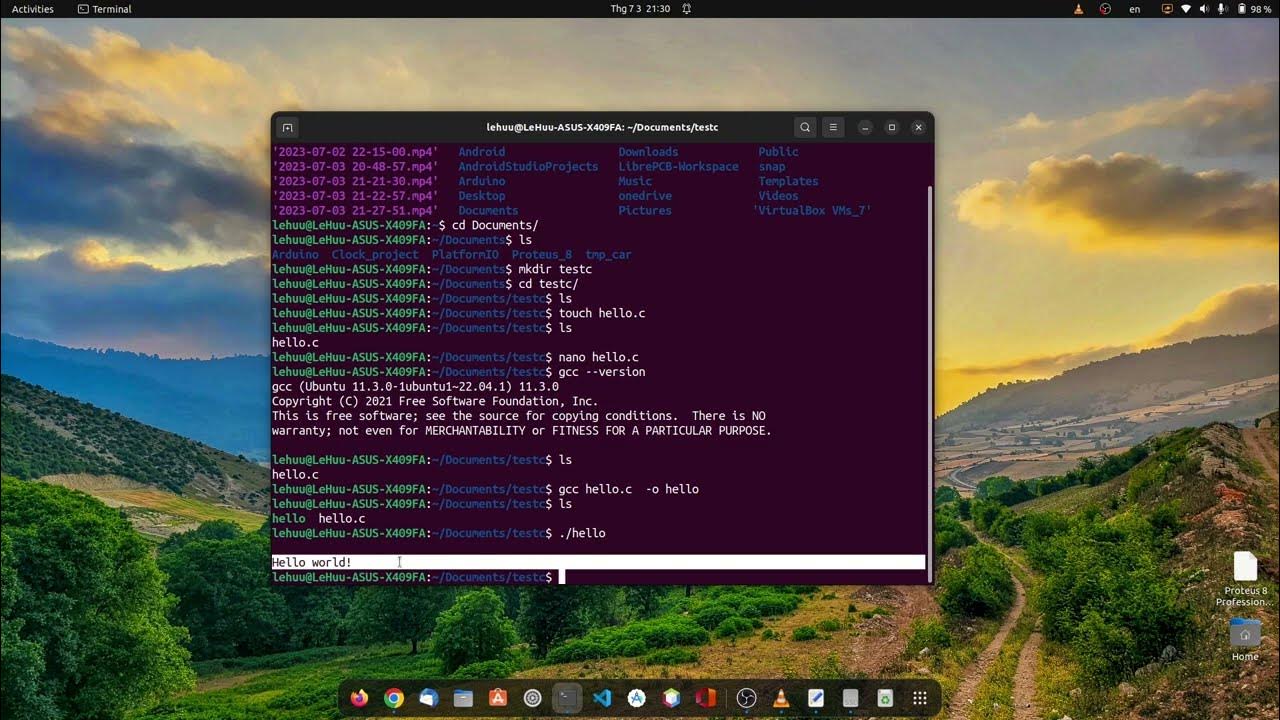The image size is (1280, 720).
Task: Open the Proteus 8 Professional desktop icon
Action: 1245,579
